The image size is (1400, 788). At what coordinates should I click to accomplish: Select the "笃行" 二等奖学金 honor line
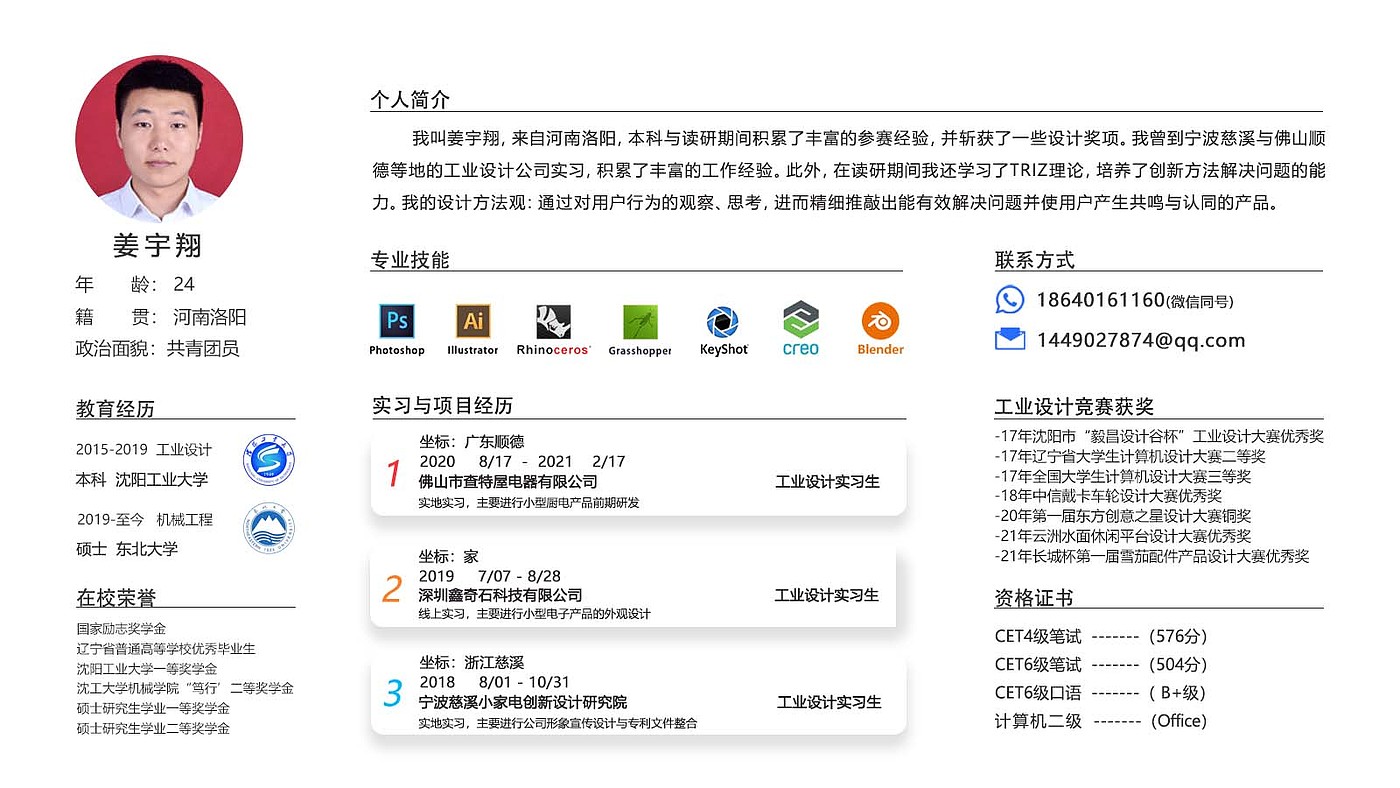pos(185,689)
